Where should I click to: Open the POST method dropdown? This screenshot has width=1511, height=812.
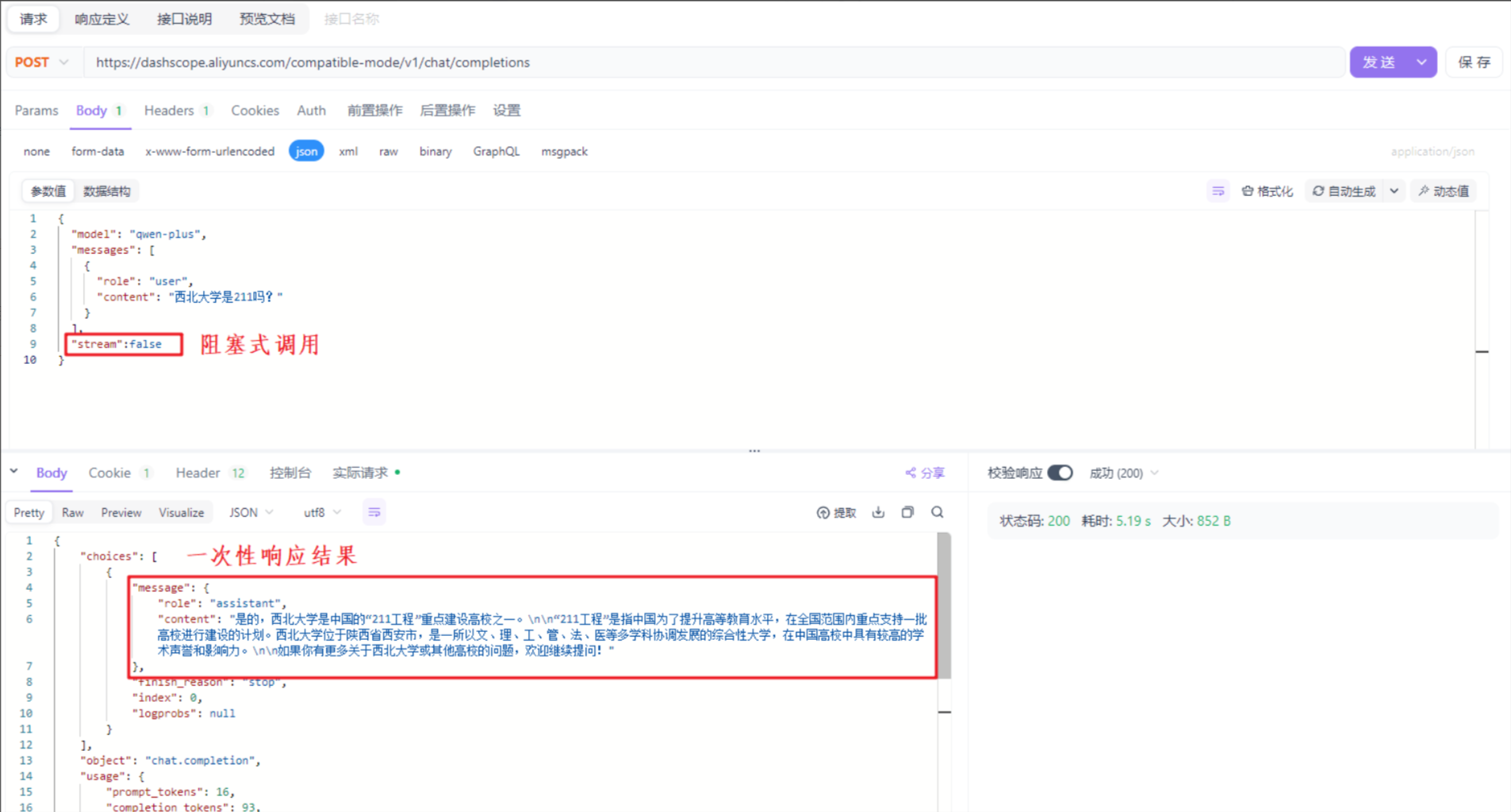tap(42, 62)
